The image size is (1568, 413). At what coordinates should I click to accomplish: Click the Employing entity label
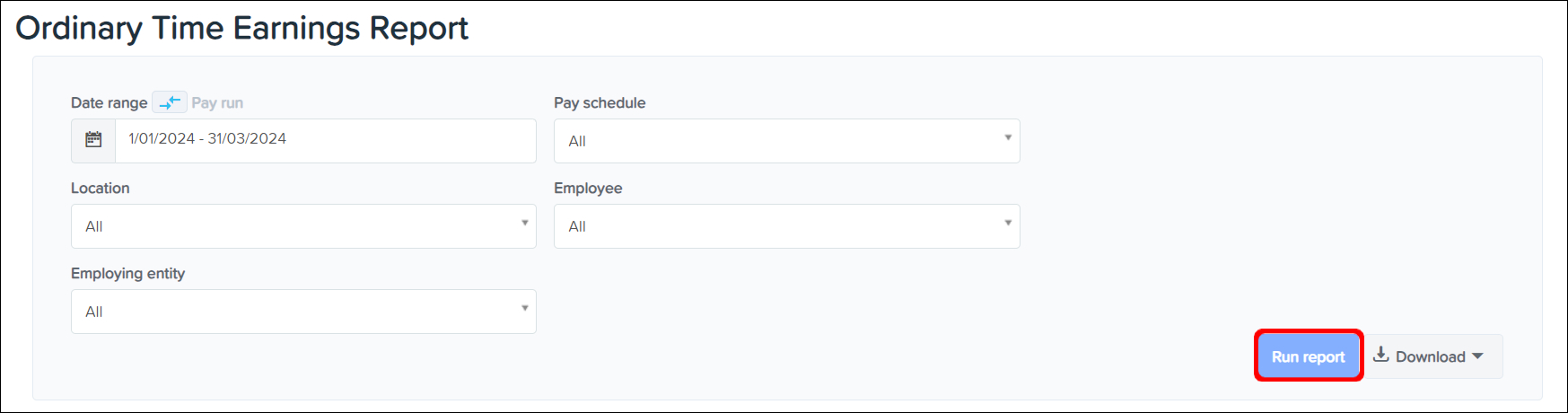coord(127,274)
